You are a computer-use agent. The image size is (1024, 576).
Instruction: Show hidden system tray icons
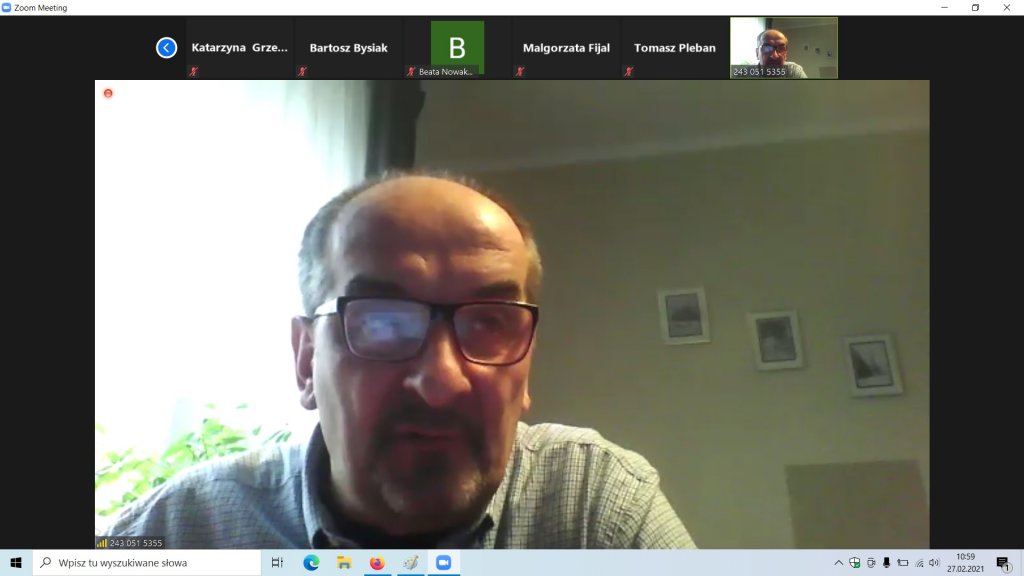point(839,562)
